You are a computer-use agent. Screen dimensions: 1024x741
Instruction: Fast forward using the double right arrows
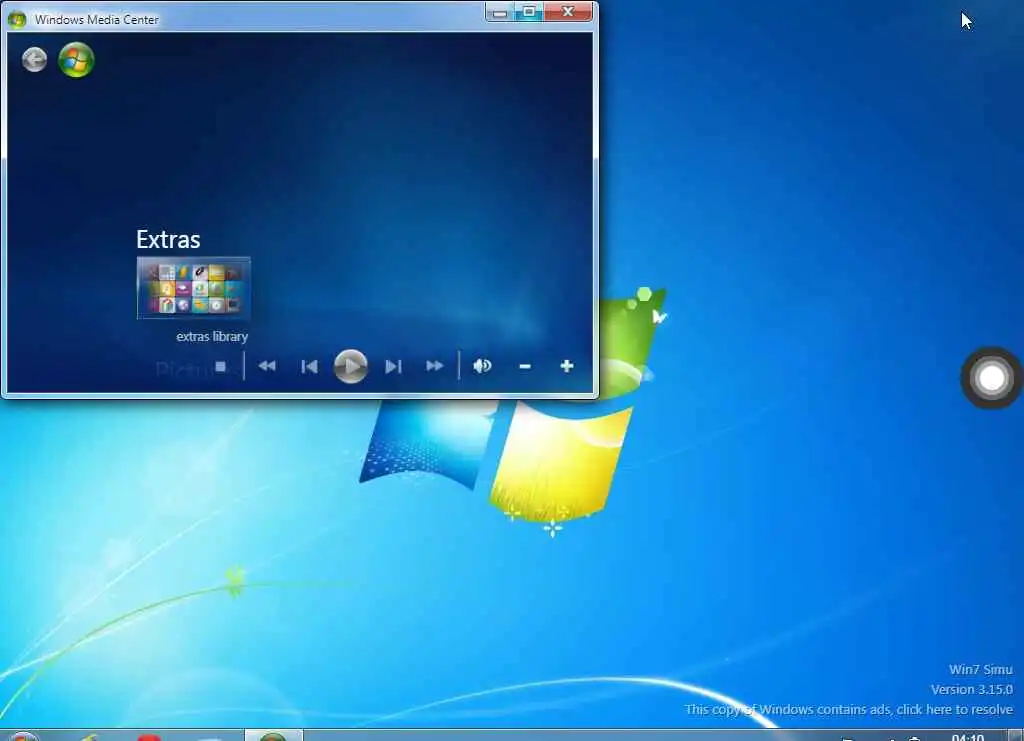434,366
